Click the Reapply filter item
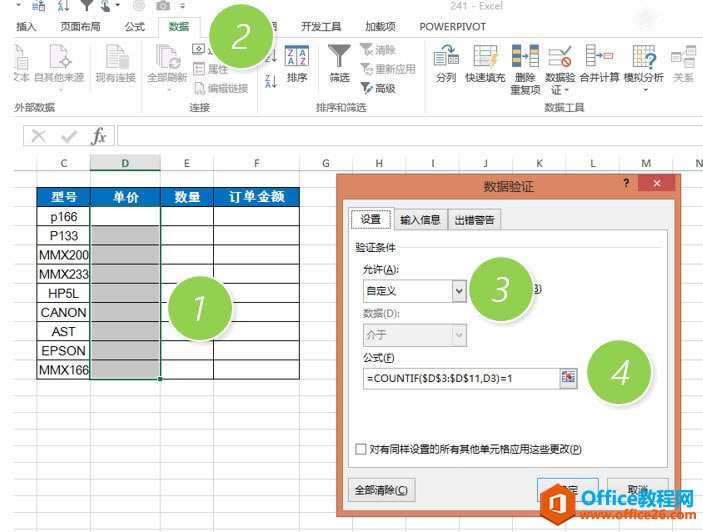 click(x=388, y=69)
